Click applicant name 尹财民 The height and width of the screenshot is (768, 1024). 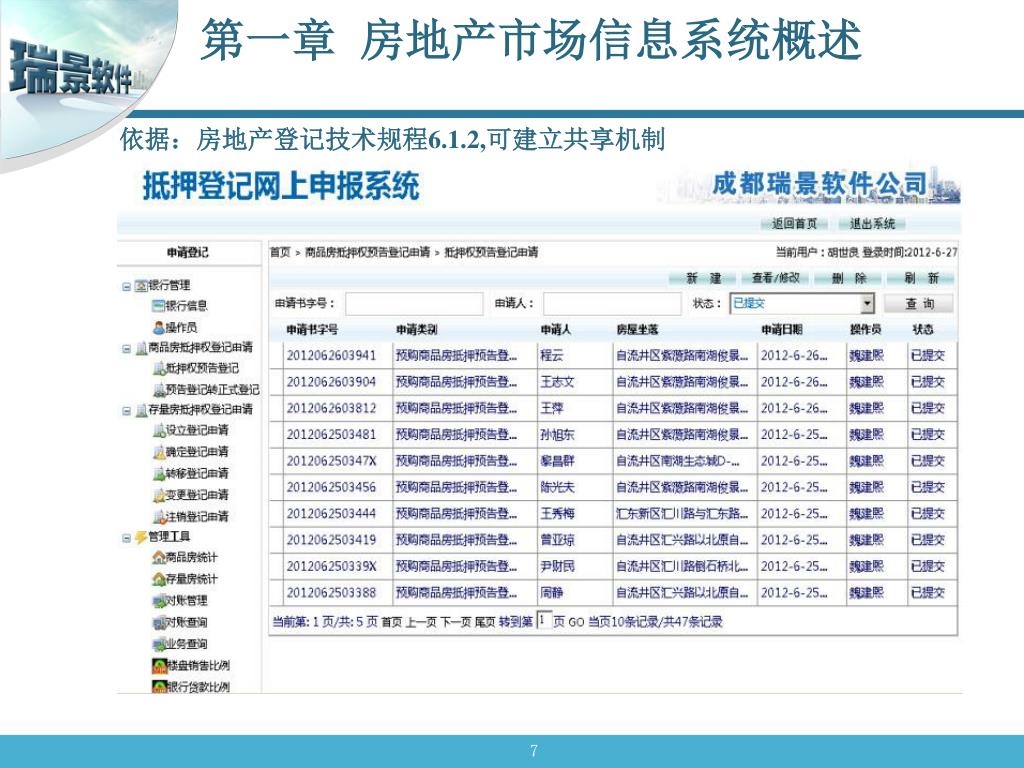click(x=557, y=566)
